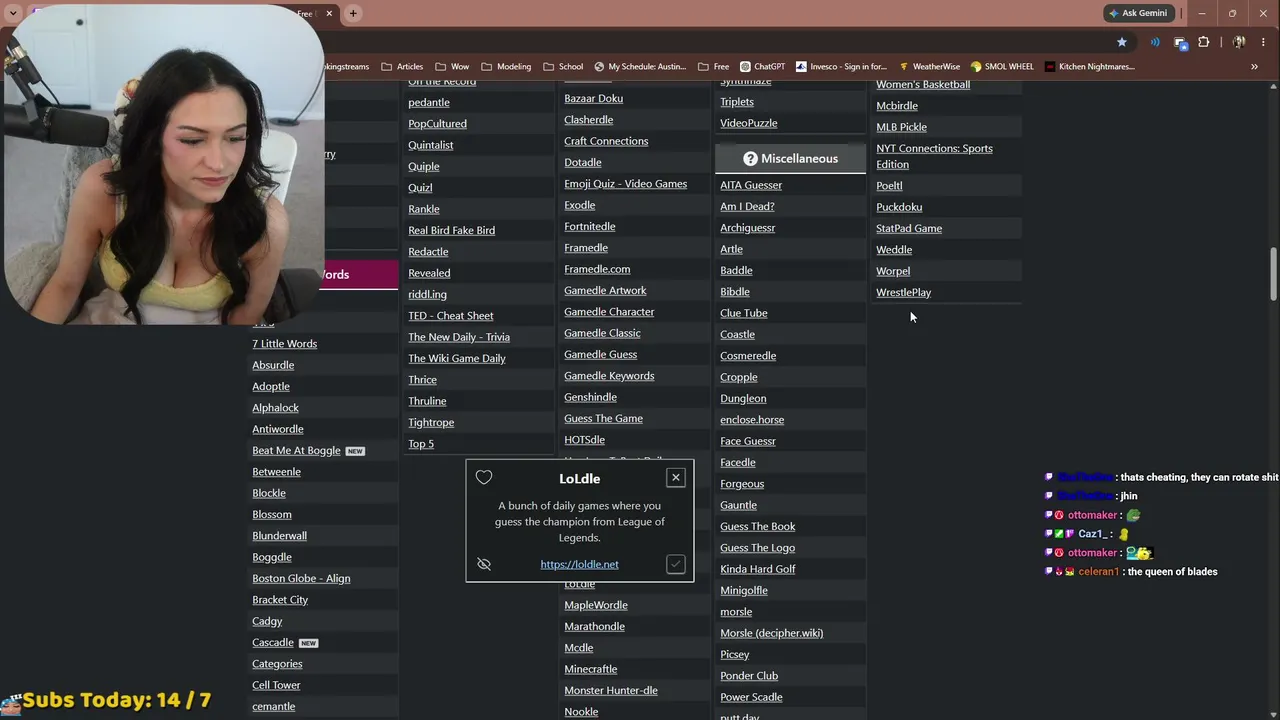Click the Morsle (decipher.wiki) entry

[771, 633]
